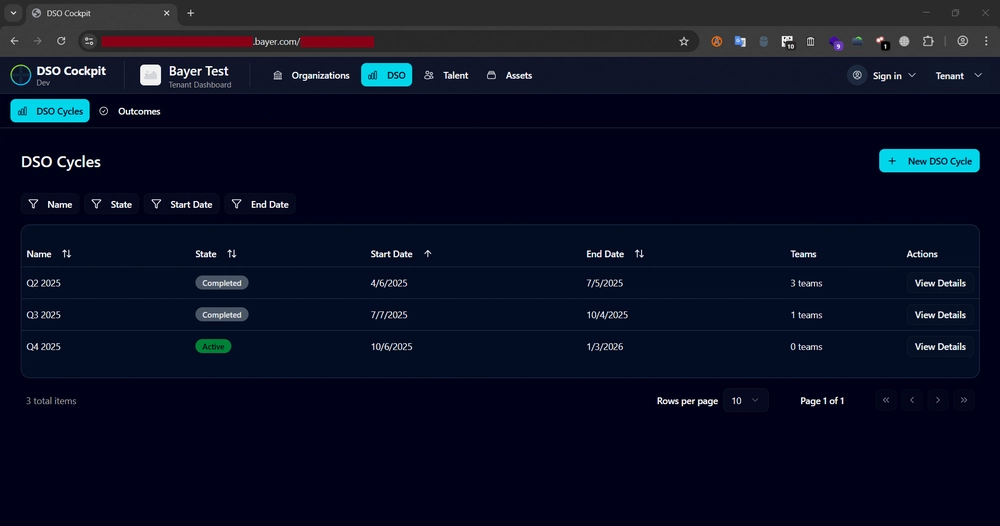Select the DSO navigation tab
This screenshot has width=1000, height=526.
(386, 75)
